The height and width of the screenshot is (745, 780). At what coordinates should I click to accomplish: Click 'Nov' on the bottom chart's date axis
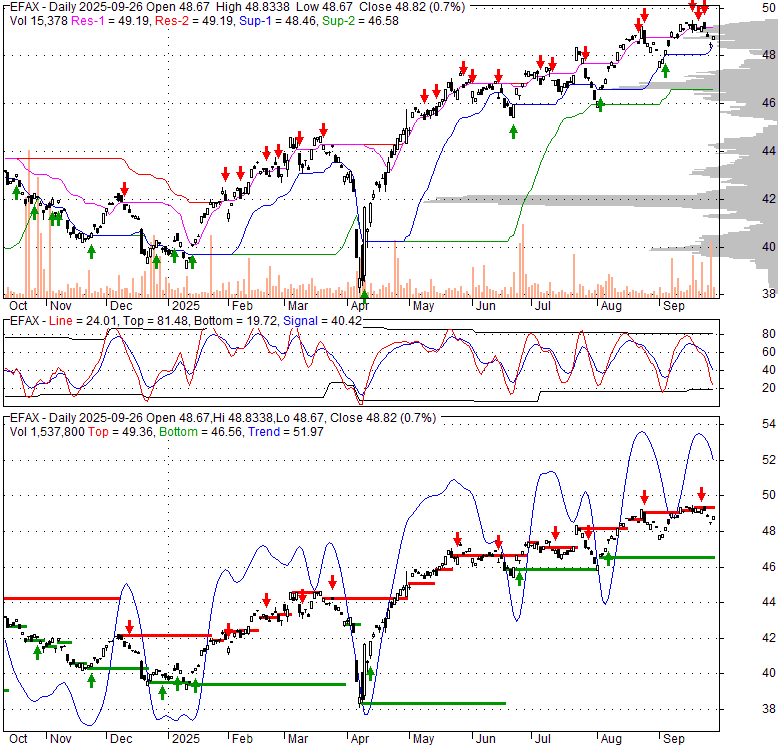click(x=61, y=739)
